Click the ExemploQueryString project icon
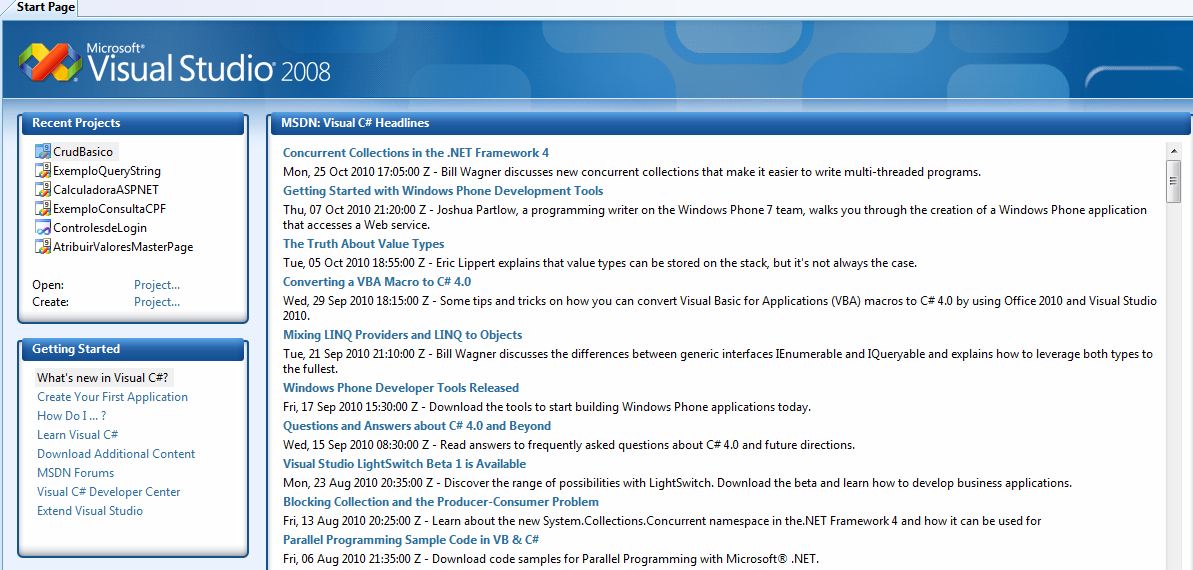1193x570 pixels. coord(42,171)
